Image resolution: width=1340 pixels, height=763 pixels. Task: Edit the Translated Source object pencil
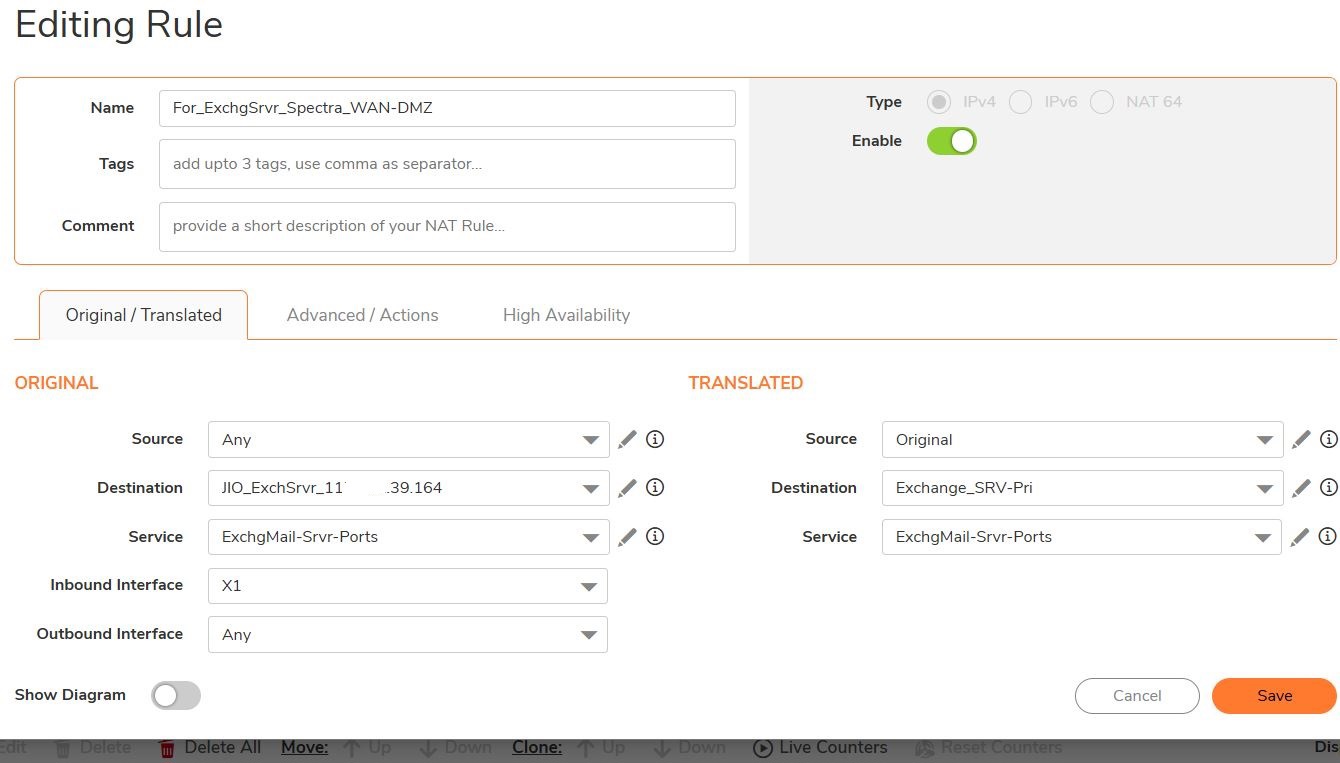tap(1301, 439)
